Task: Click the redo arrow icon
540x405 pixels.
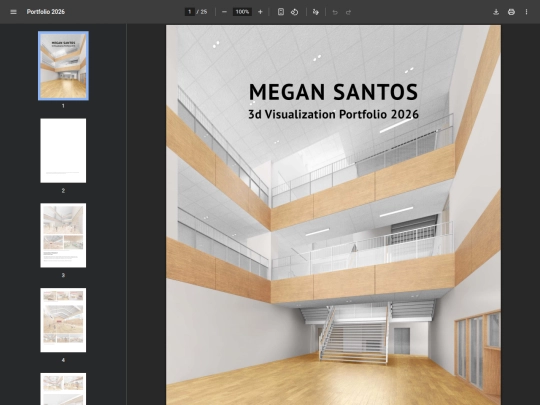Action: [349, 12]
